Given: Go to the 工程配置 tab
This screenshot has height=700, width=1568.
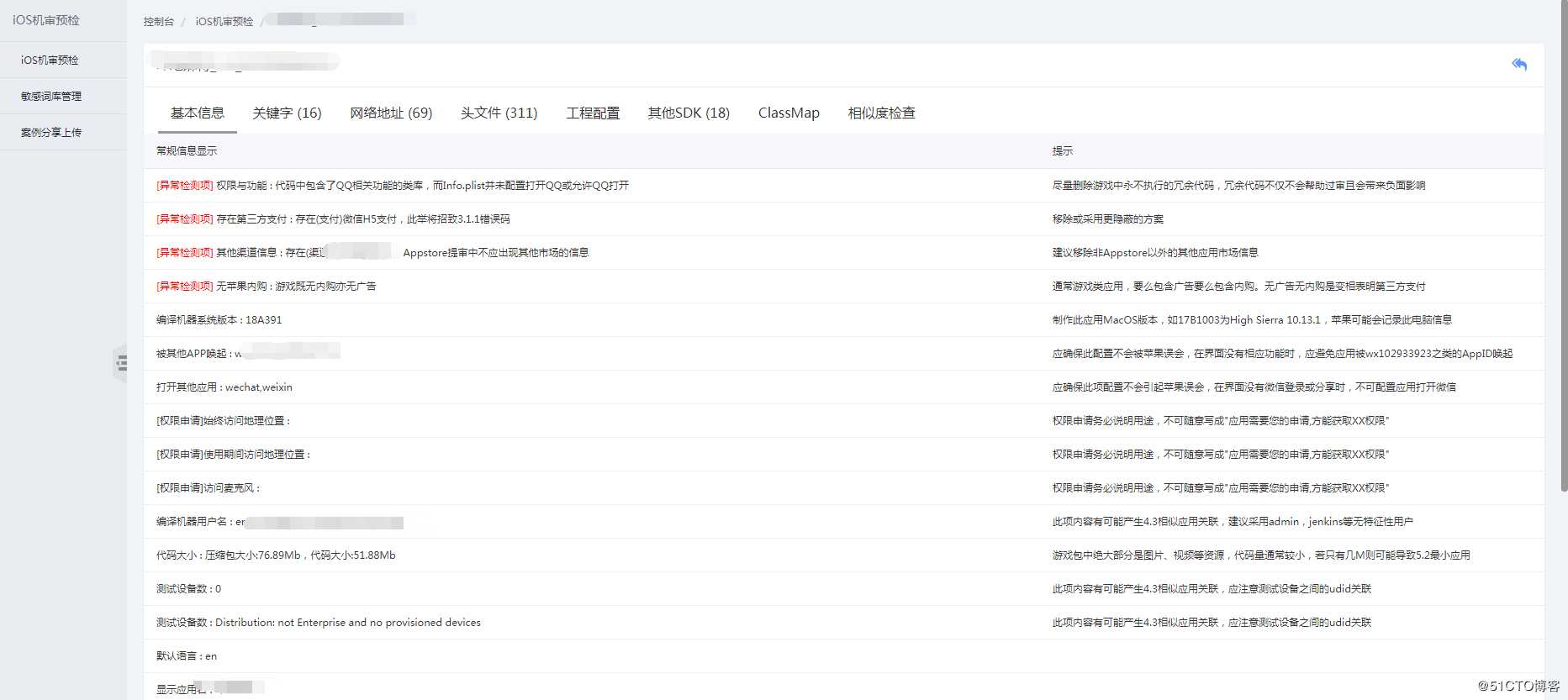Looking at the screenshot, I should point(593,113).
